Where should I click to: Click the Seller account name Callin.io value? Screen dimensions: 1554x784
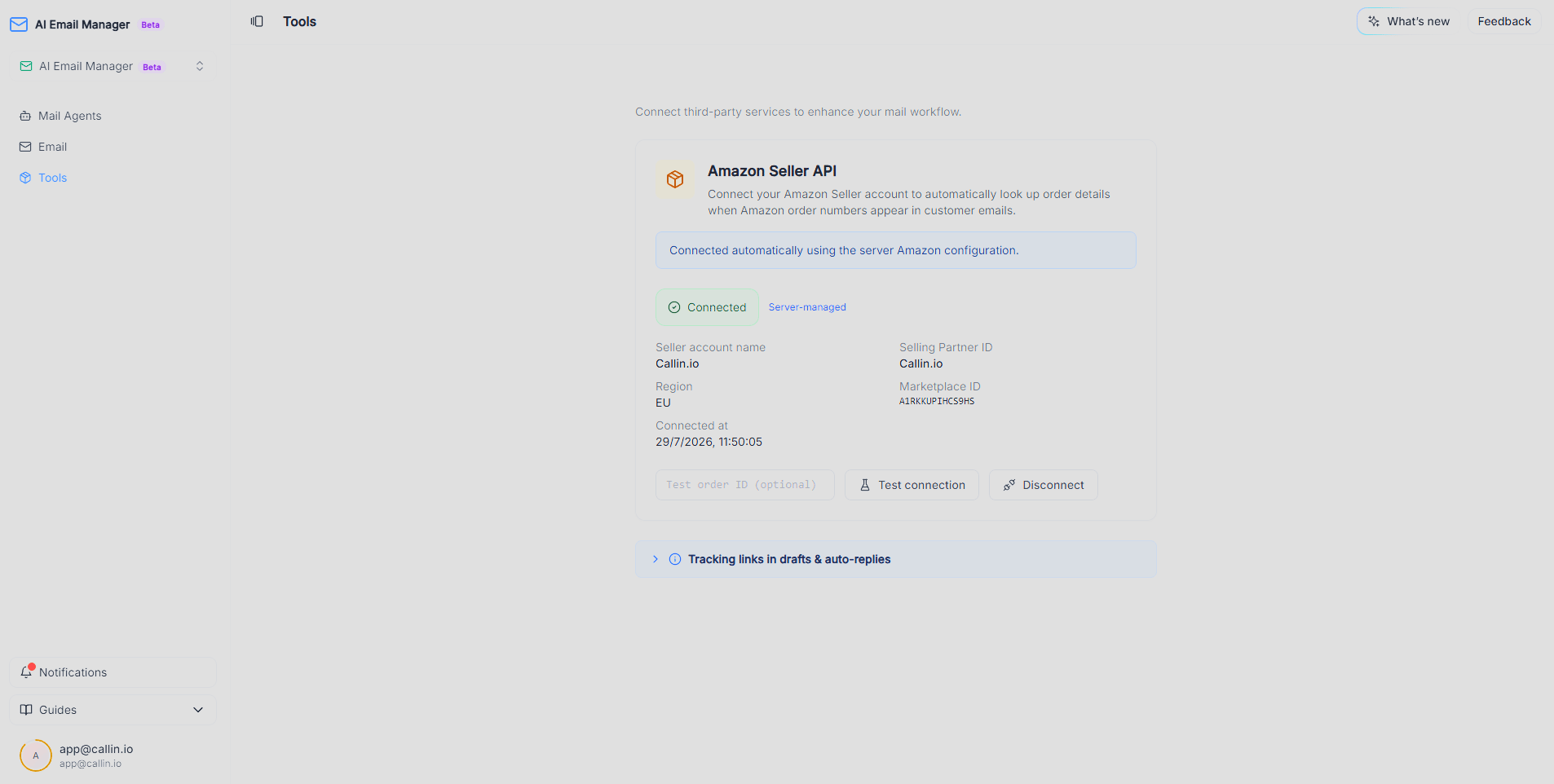678,363
